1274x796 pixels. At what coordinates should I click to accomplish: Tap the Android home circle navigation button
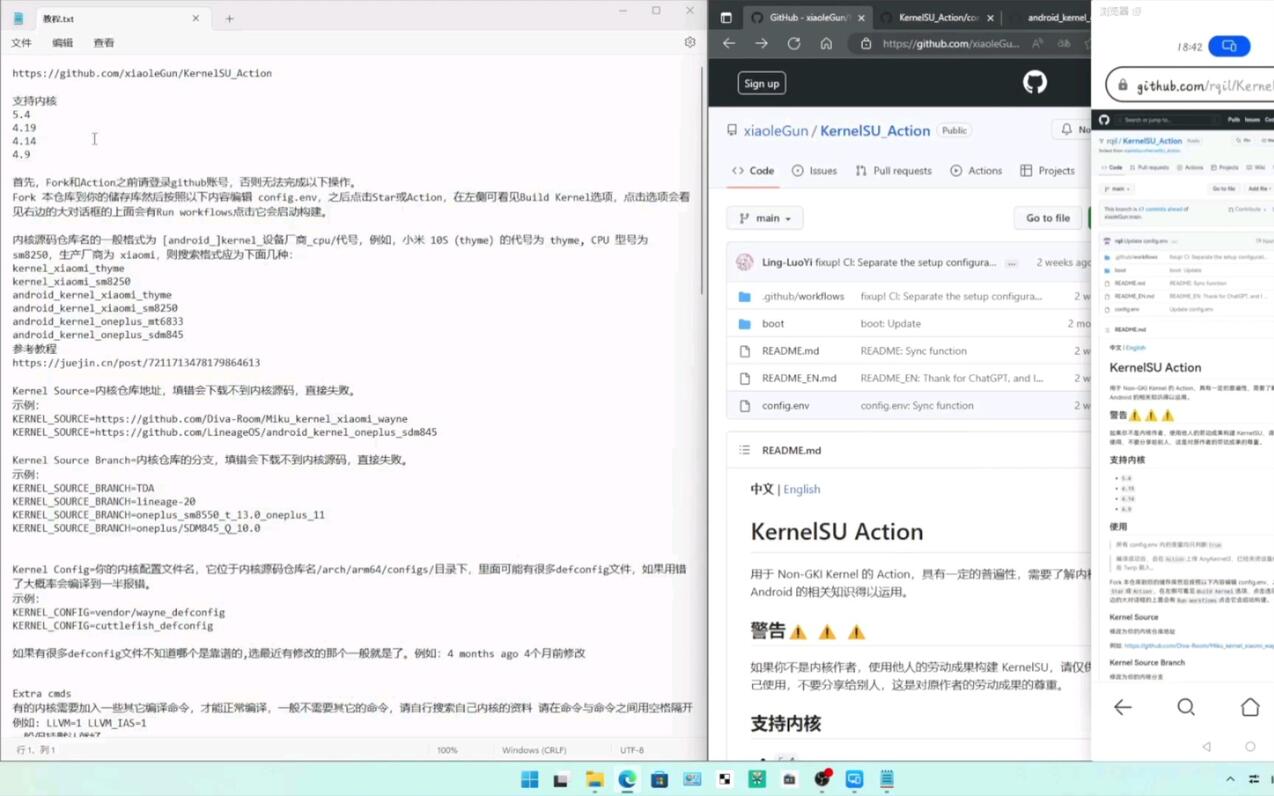(x=1250, y=747)
